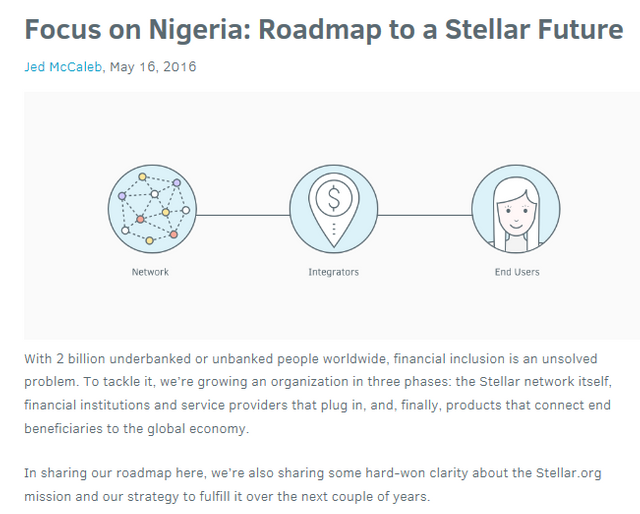Screen dimensions: 640x514
Task: Click the Integrators caption label
Action: click(333, 272)
